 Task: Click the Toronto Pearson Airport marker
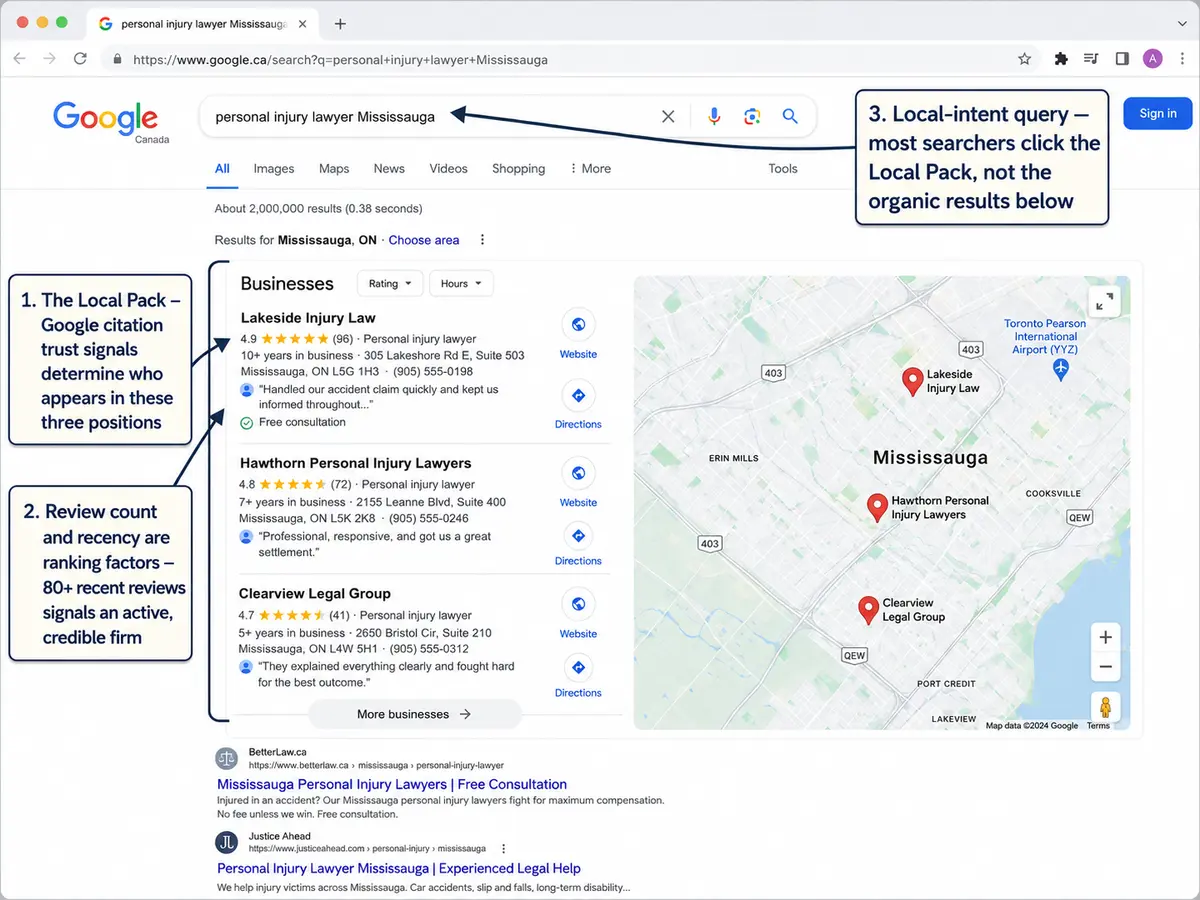1062,369
